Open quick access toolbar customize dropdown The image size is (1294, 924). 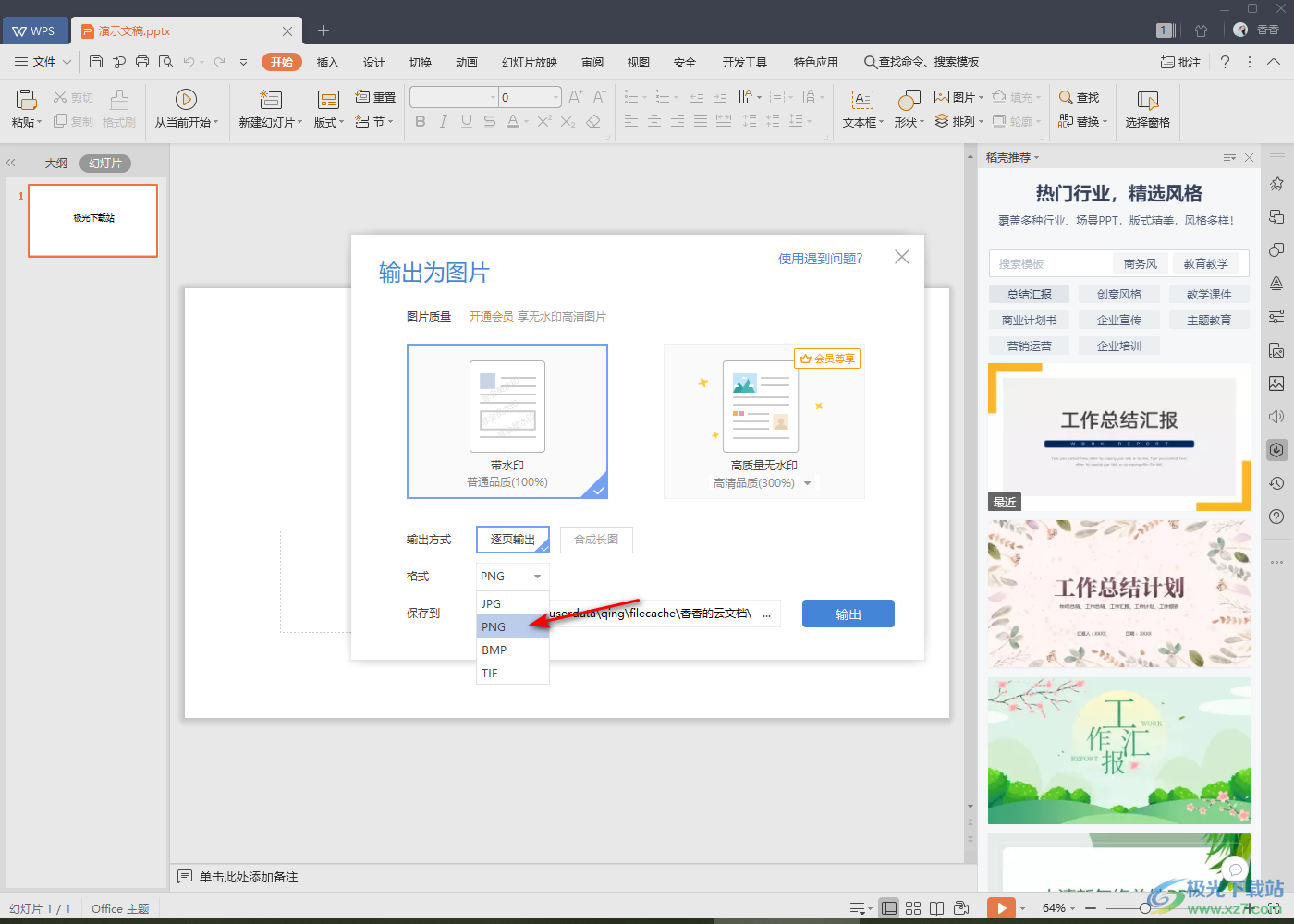[x=243, y=62]
